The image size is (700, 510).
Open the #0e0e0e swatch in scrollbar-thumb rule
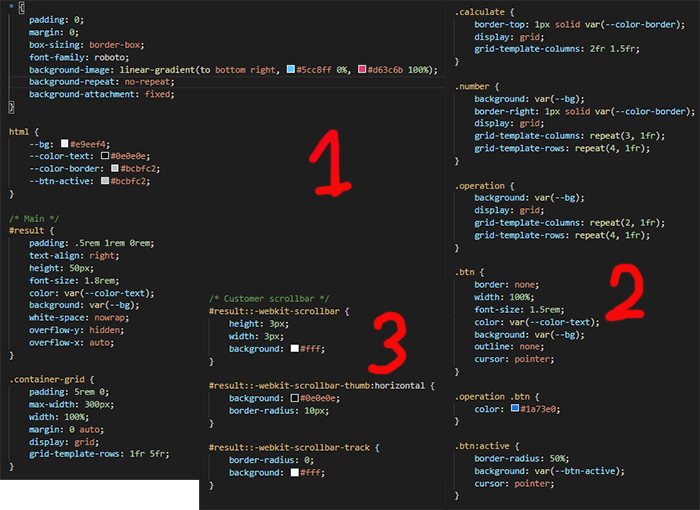coord(295,398)
